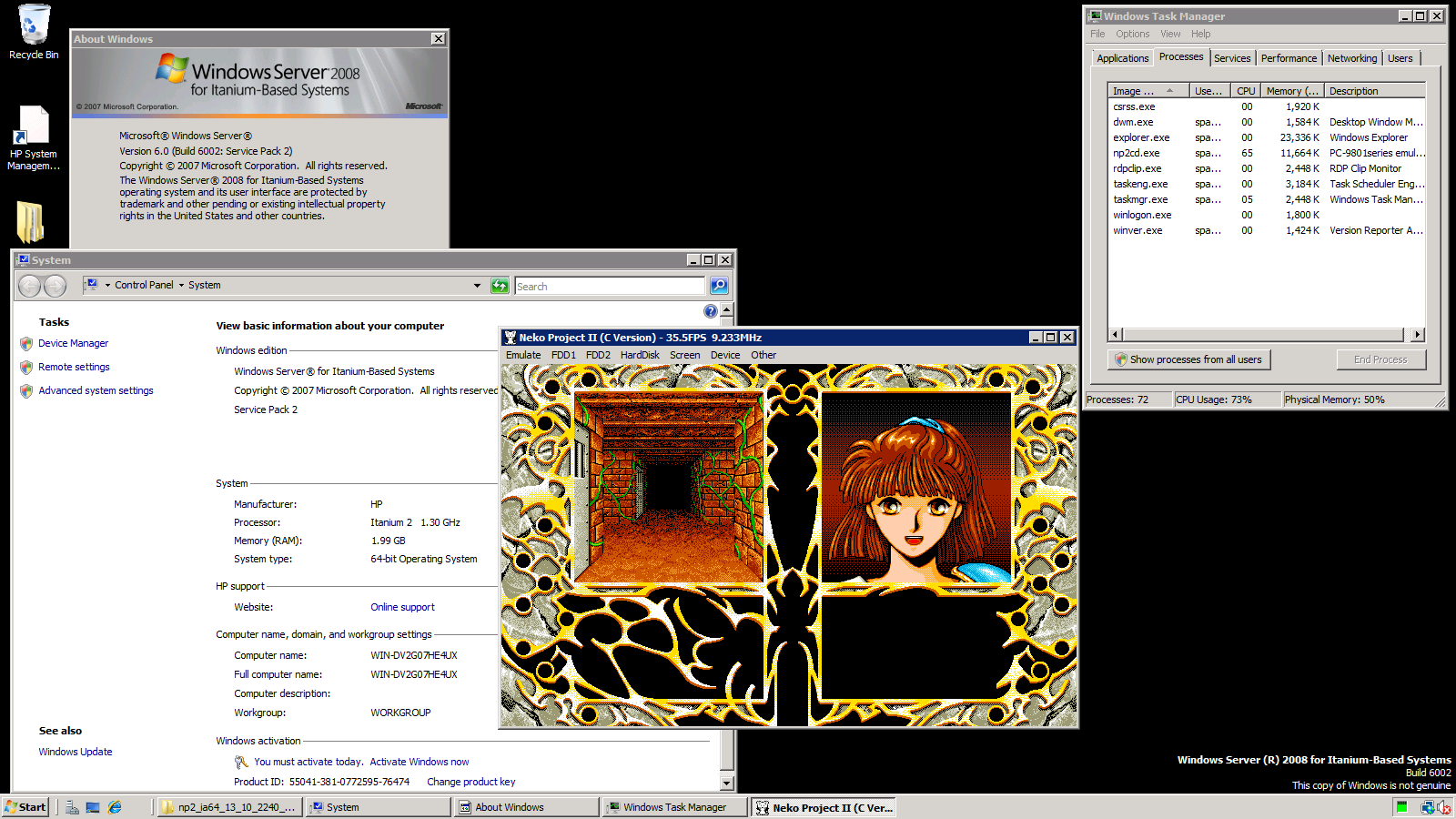The width and height of the screenshot is (1456, 819).
Task: Open Device menu in Neko Project II
Action: (x=725, y=355)
